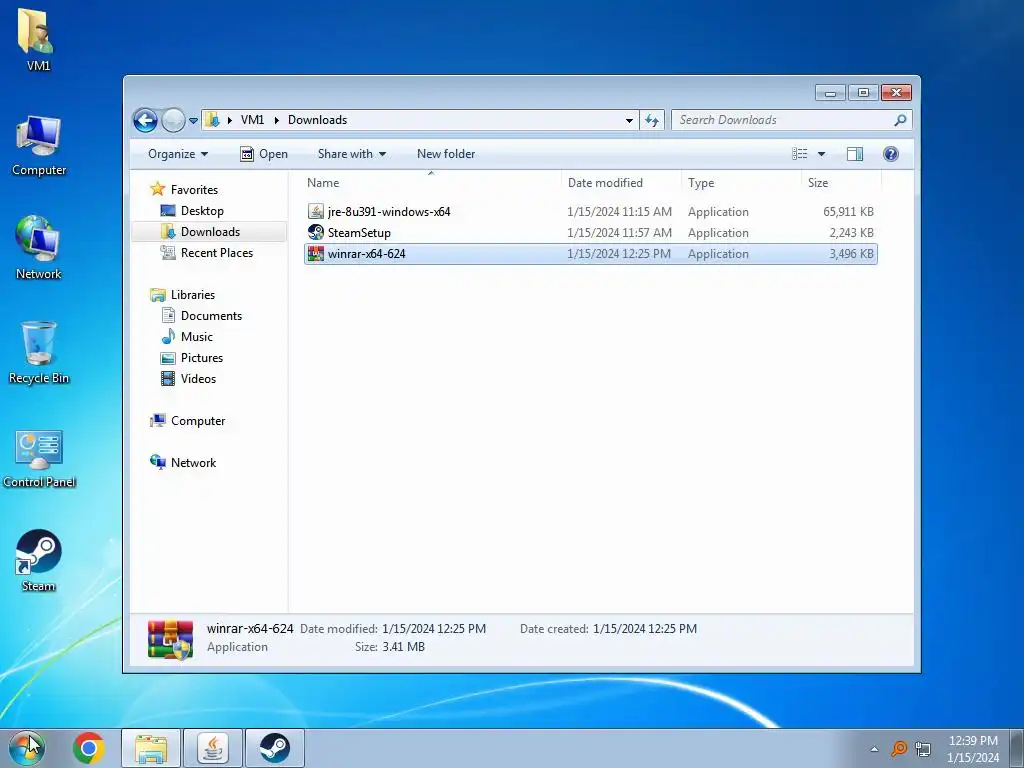This screenshot has width=1024, height=768.
Task: Expand the arrow after VM1 breadcrumb
Action: tap(276, 120)
